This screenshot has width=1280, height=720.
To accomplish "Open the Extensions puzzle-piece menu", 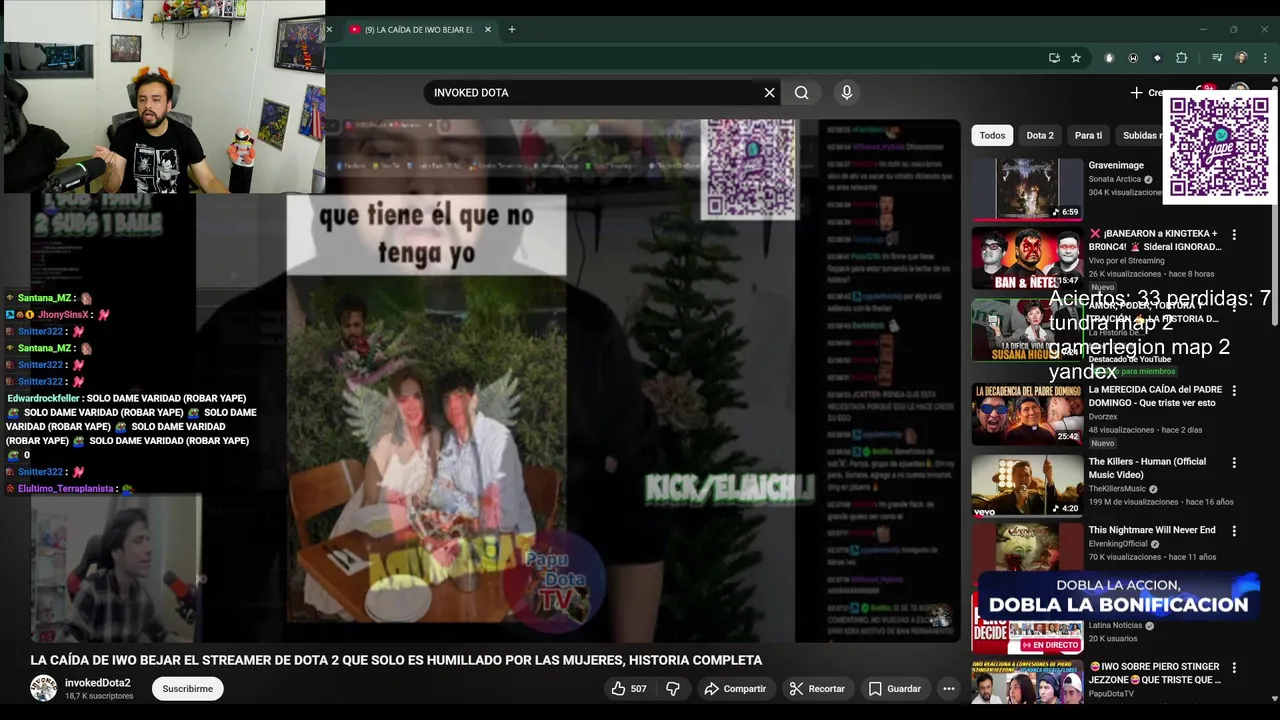I will point(1181,58).
